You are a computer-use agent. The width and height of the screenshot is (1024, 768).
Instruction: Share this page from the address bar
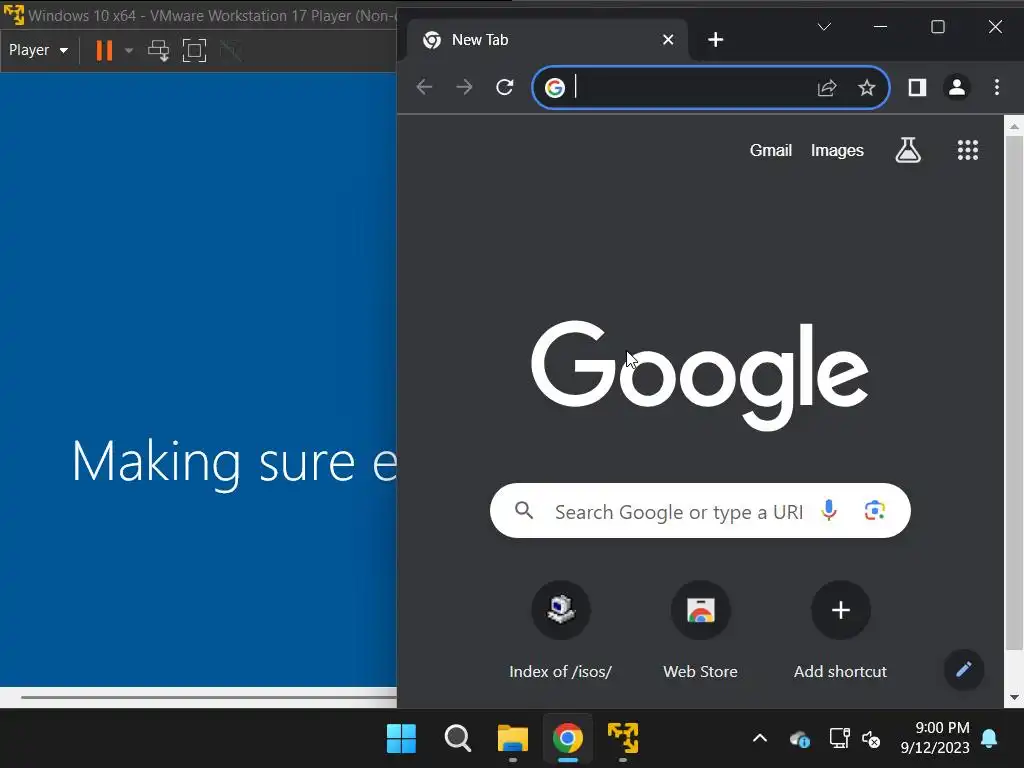[x=827, y=88]
